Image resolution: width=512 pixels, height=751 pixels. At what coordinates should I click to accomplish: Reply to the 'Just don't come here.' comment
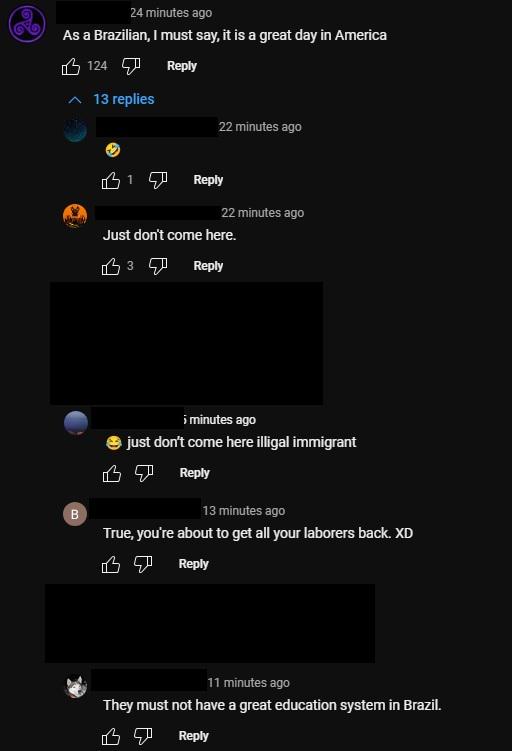click(x=208, y=266)
